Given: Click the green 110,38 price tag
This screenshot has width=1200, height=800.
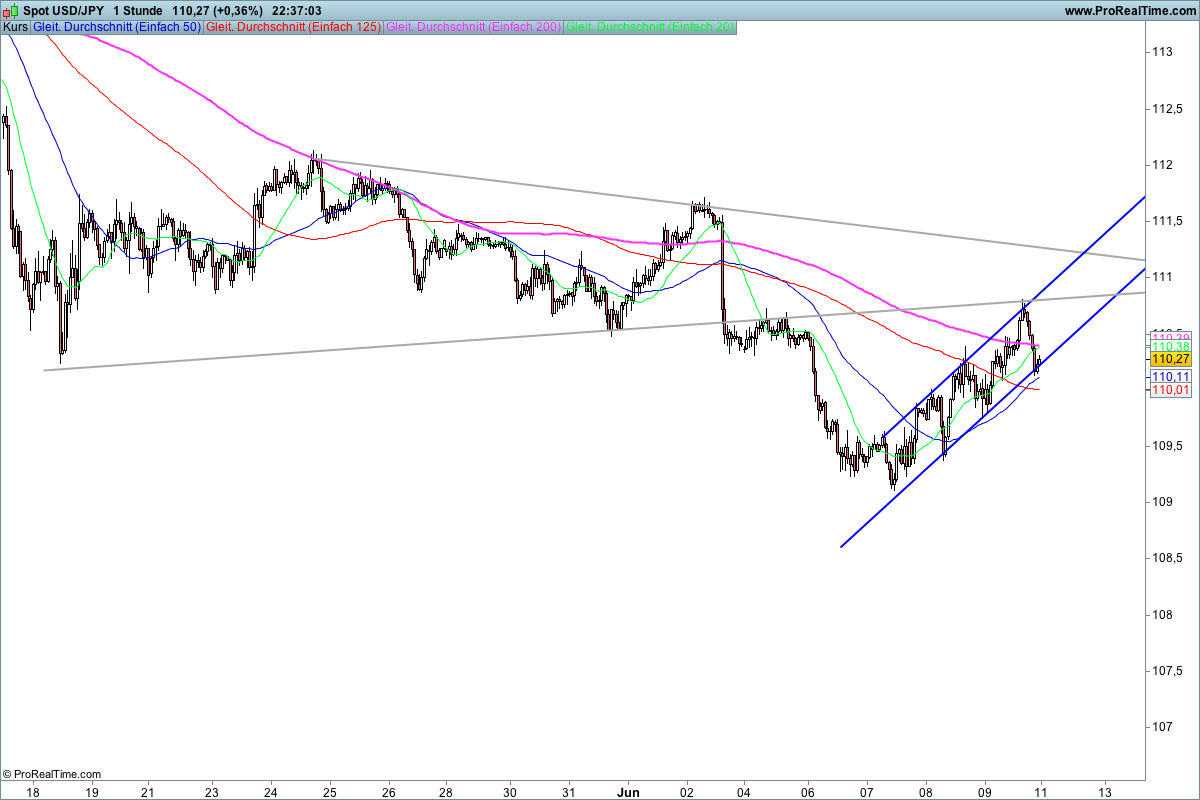Looking at the screenshot, I should 1170,346.
